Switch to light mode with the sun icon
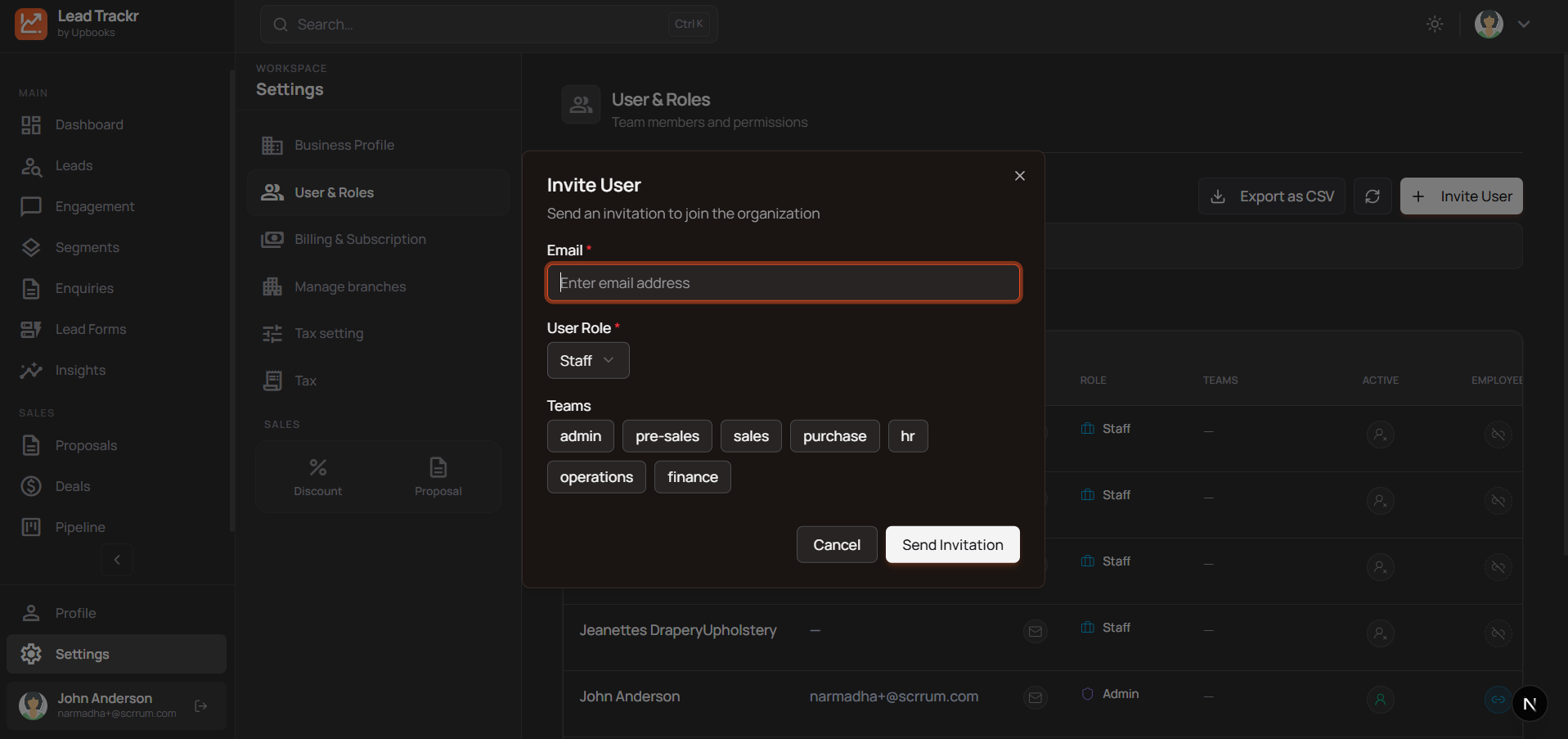The height and width of the screenshot is (739, 1568). pyautogui.click(x=1435, y=24)
